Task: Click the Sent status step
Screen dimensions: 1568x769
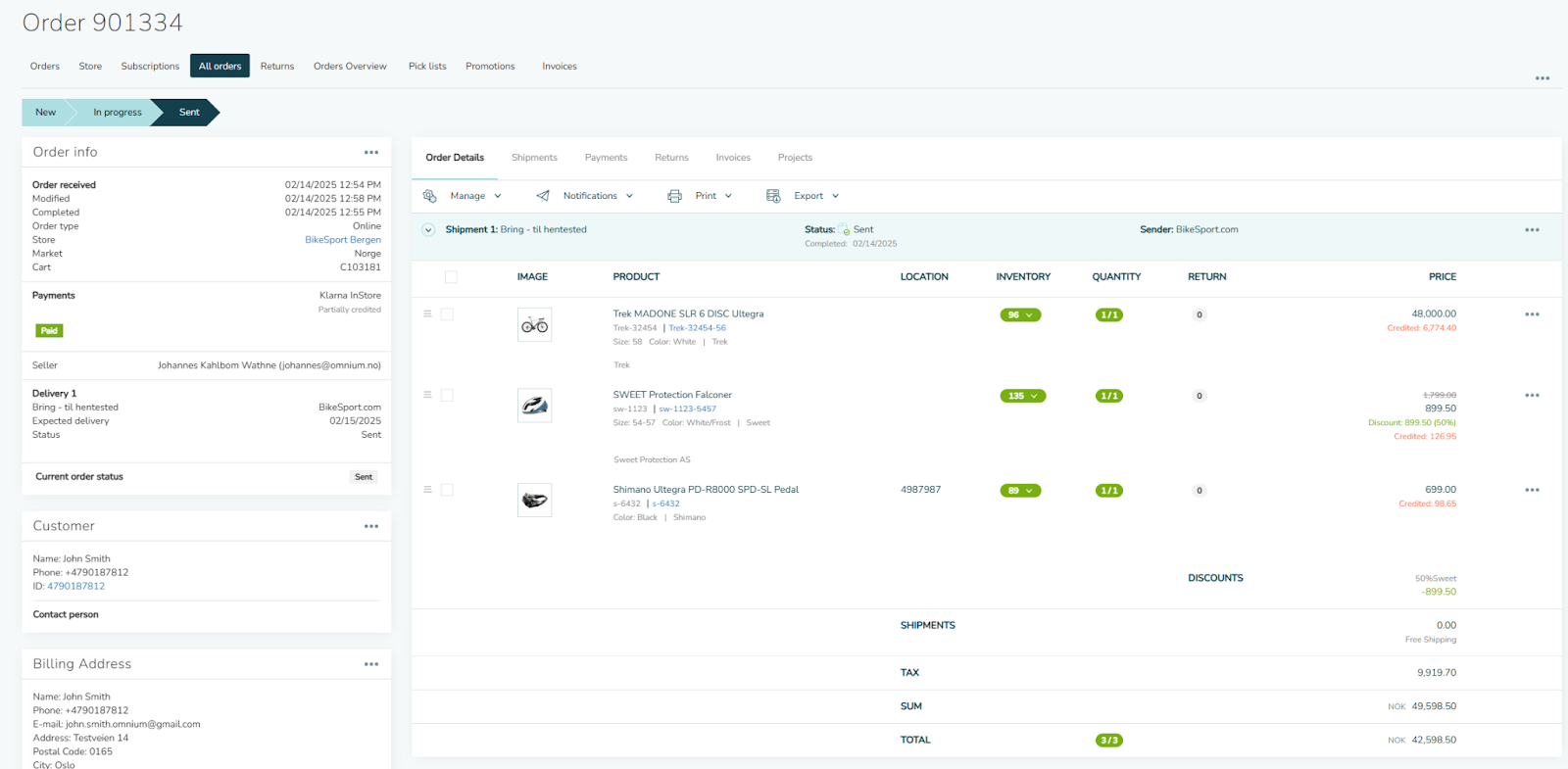Action: coord(189,113)
